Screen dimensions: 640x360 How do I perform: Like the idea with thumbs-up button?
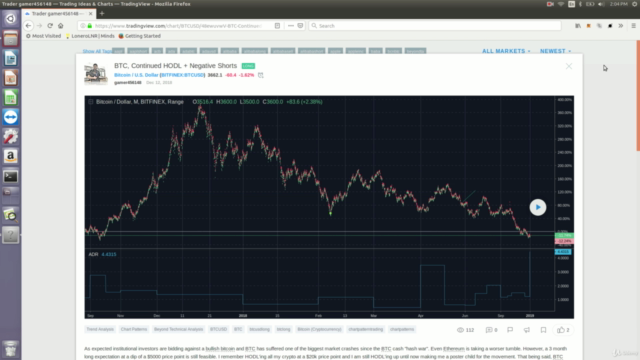(563, 330)
